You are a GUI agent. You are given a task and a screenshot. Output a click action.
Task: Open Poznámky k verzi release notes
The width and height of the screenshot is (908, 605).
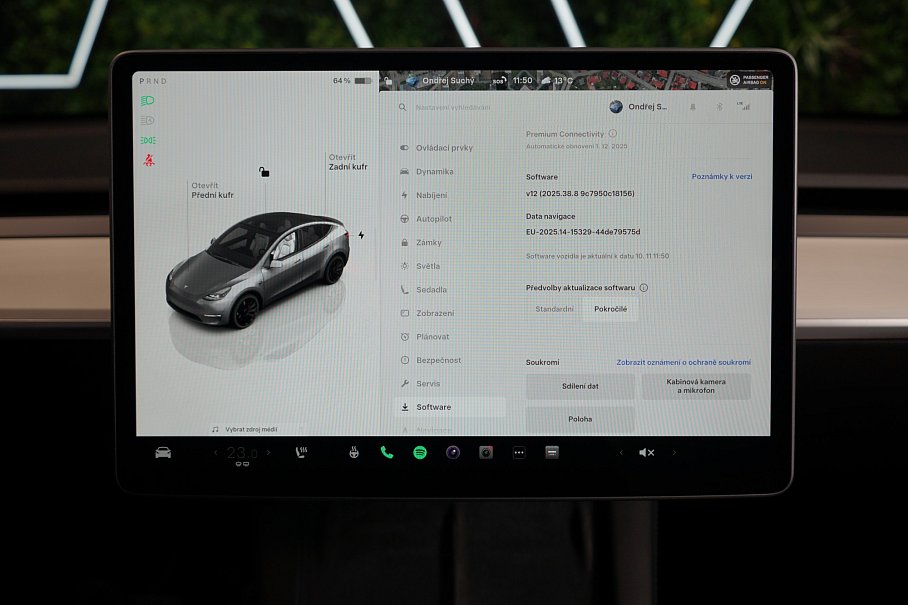click(x=722, y=176)
